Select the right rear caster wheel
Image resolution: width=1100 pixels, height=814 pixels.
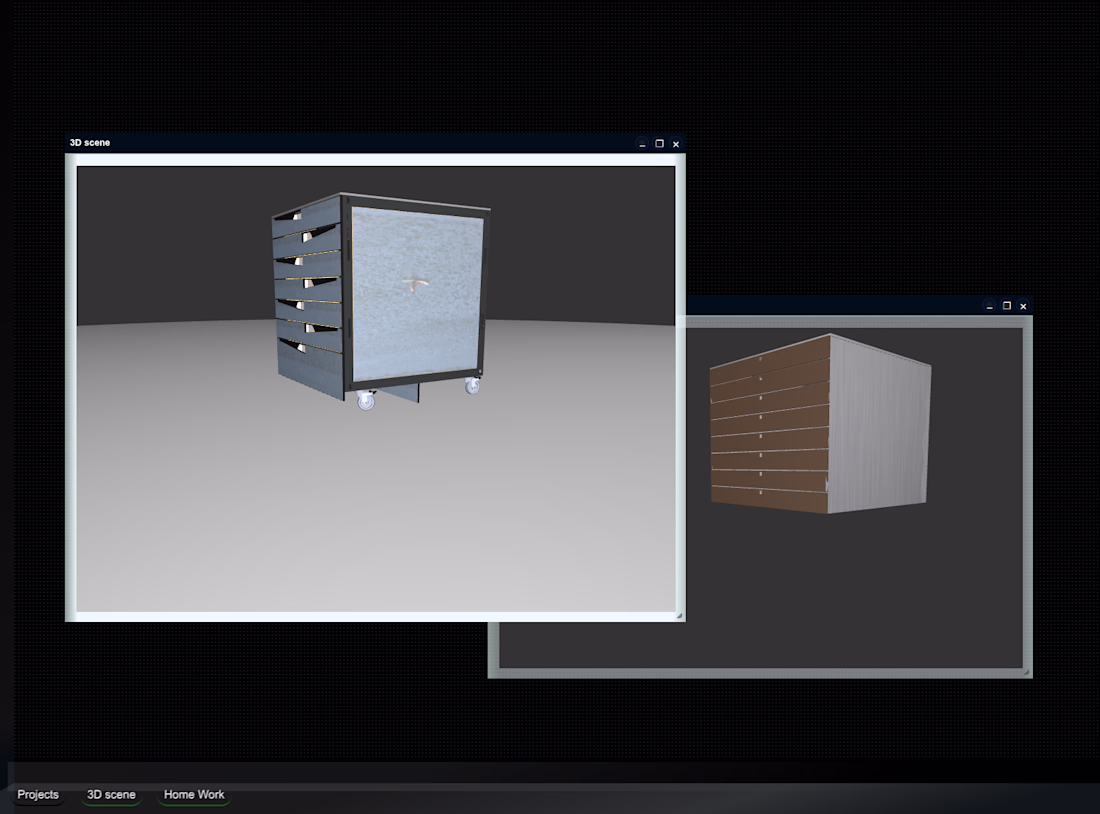pyautogui.click(x=473, y=385)
